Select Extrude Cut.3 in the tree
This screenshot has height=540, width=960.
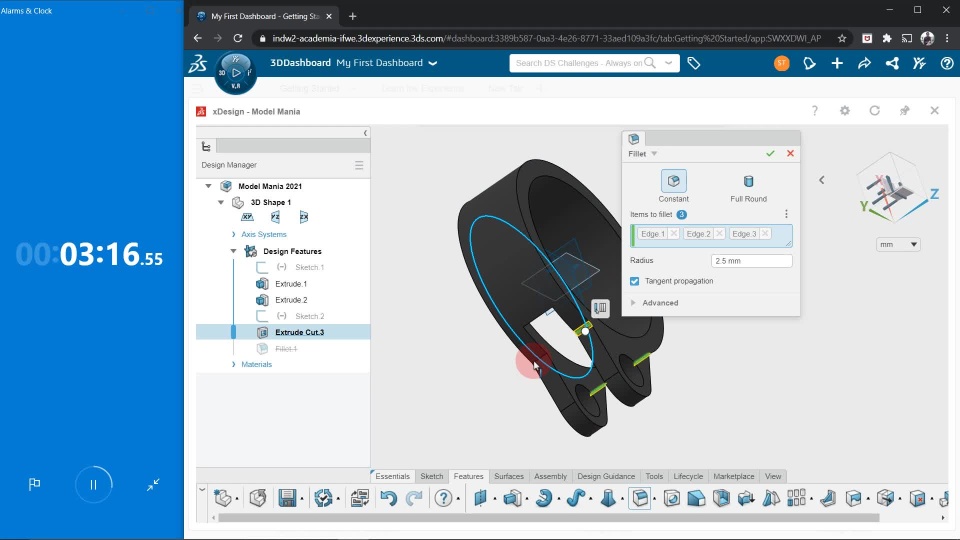(299, 332)
